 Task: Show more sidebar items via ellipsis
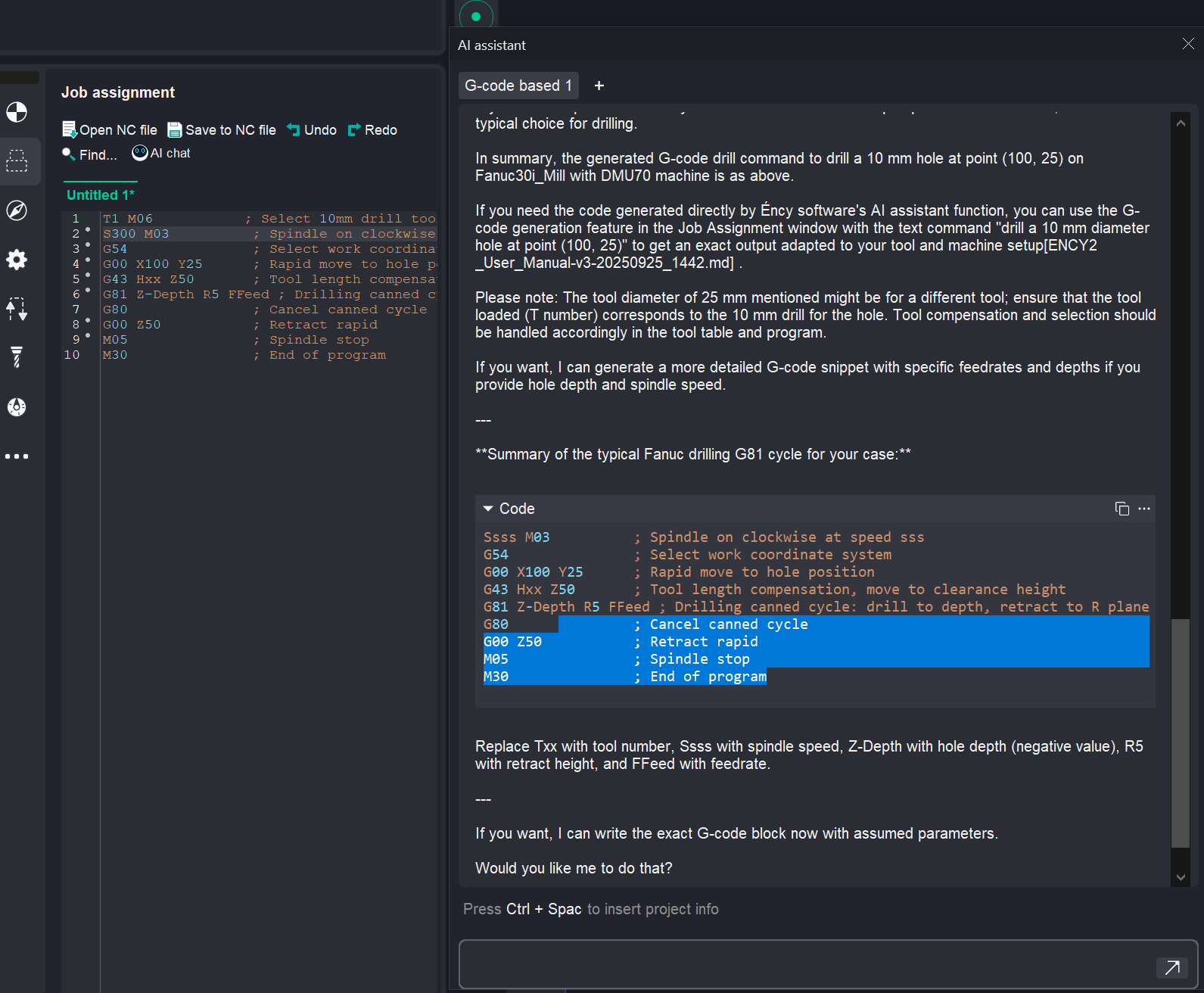click(17, 456)
